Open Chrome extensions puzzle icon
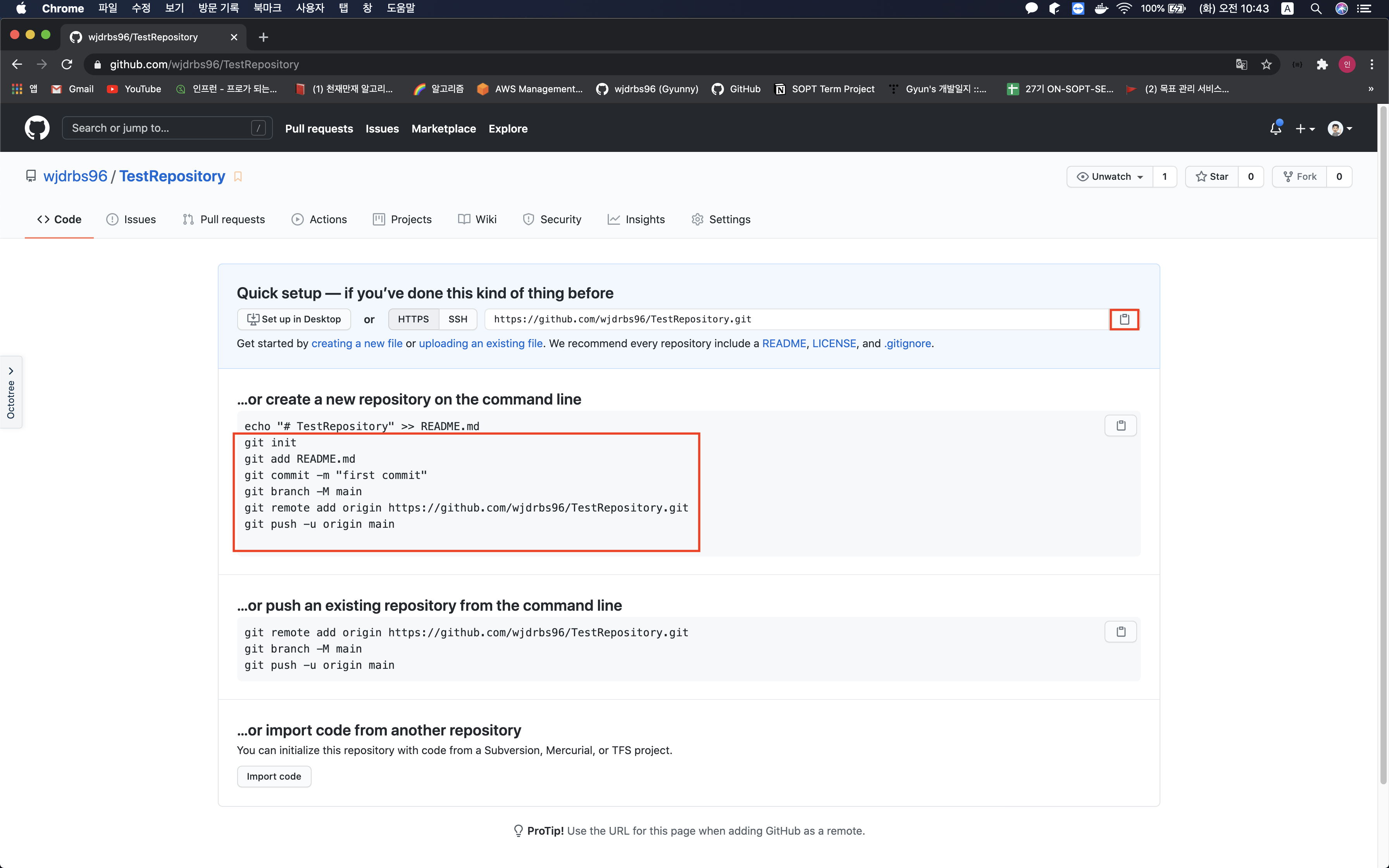 click(1322, 64)
